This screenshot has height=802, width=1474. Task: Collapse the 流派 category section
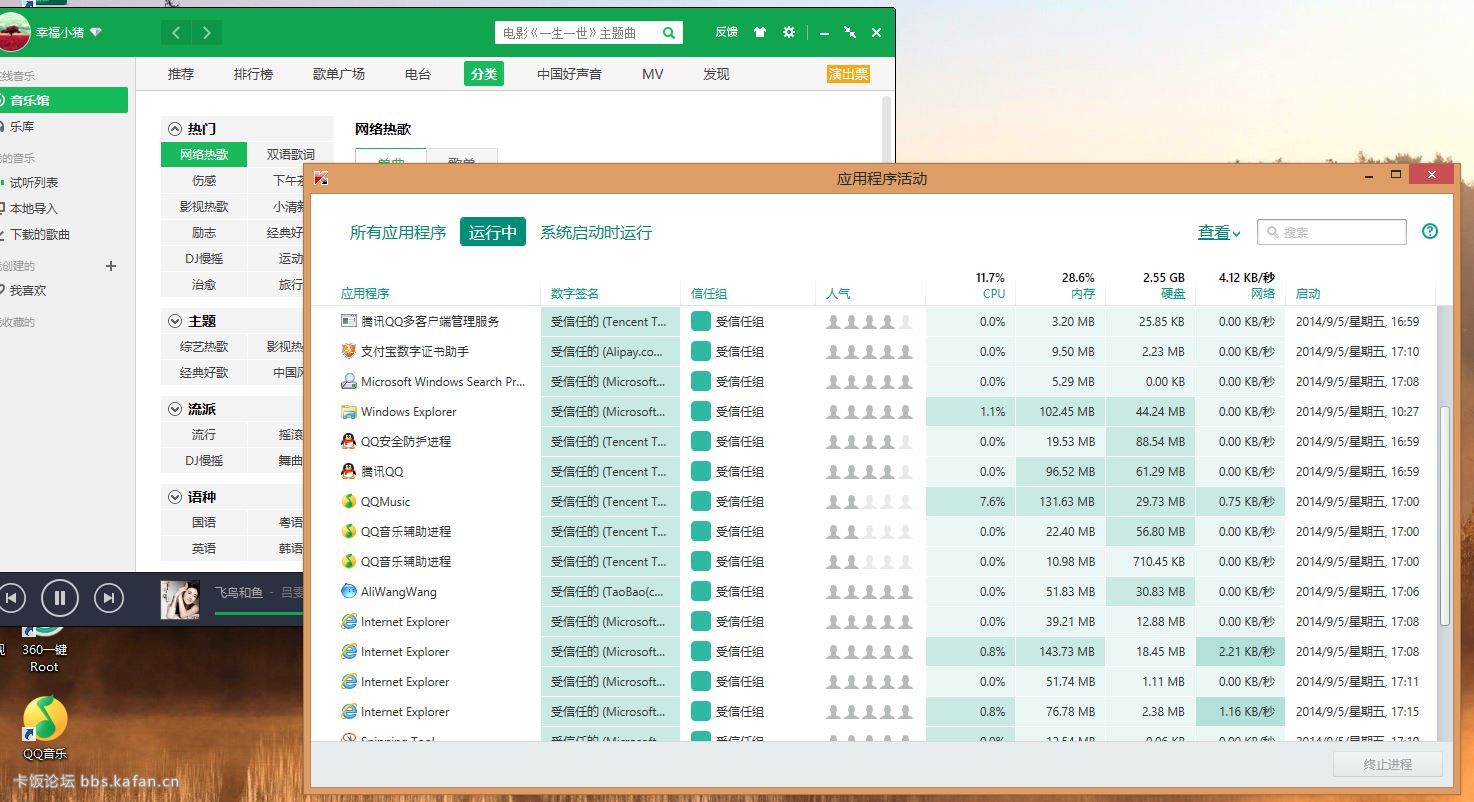175,409
